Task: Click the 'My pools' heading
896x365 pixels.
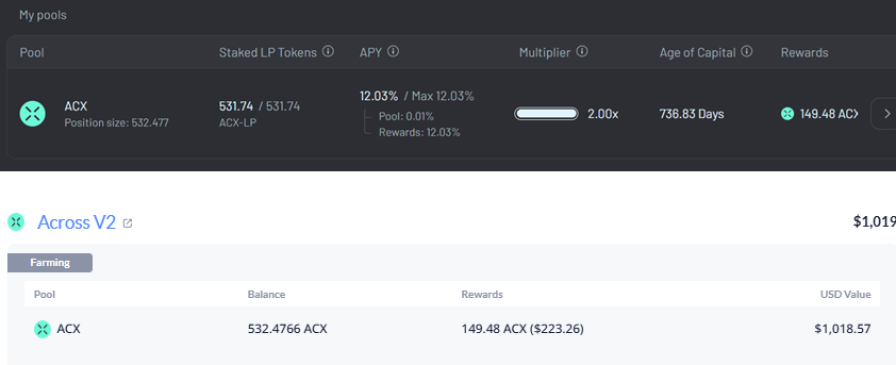Action: click(x=43, y=15)
